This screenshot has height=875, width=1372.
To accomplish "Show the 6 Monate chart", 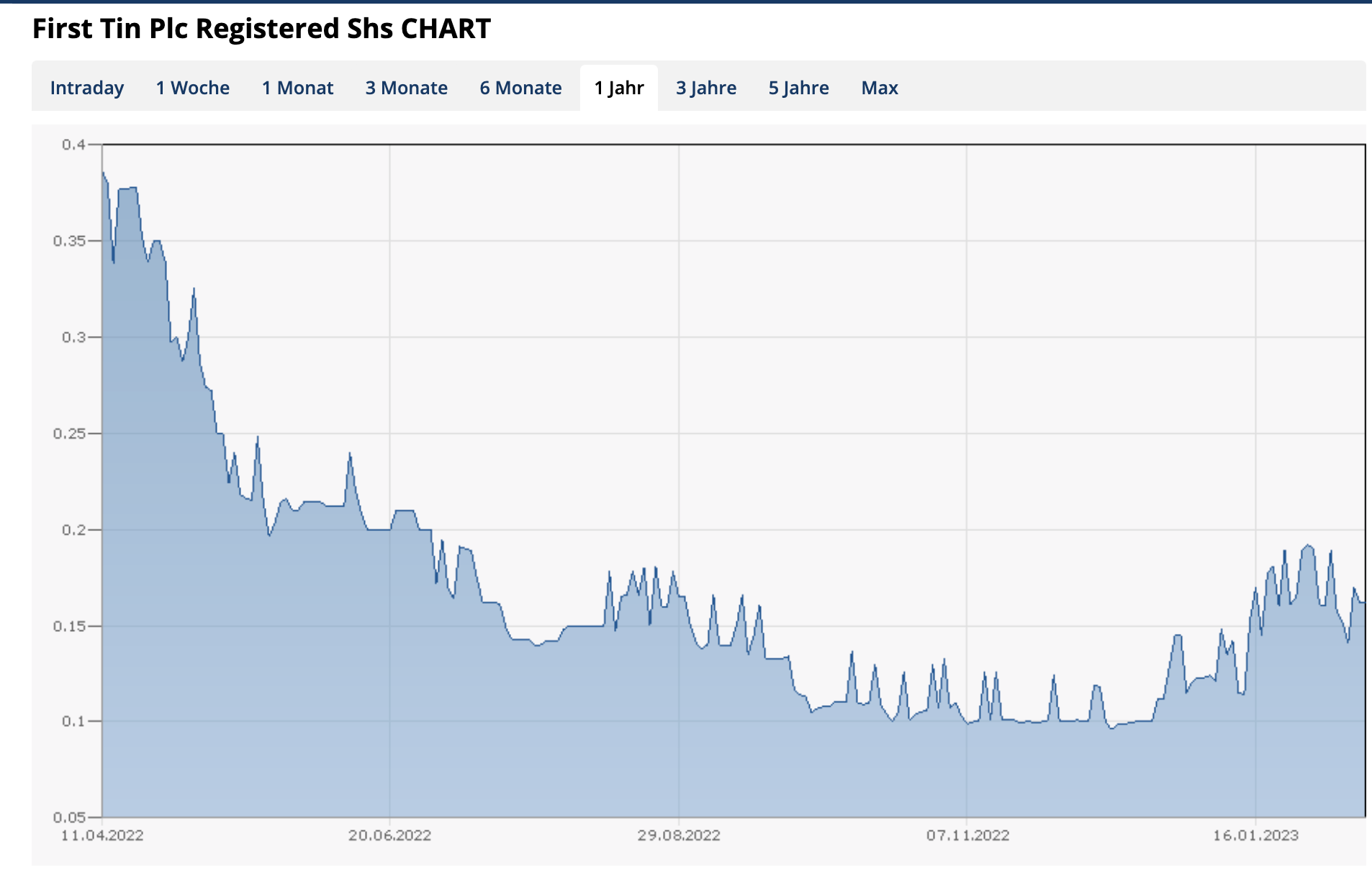I will [520, 88].
